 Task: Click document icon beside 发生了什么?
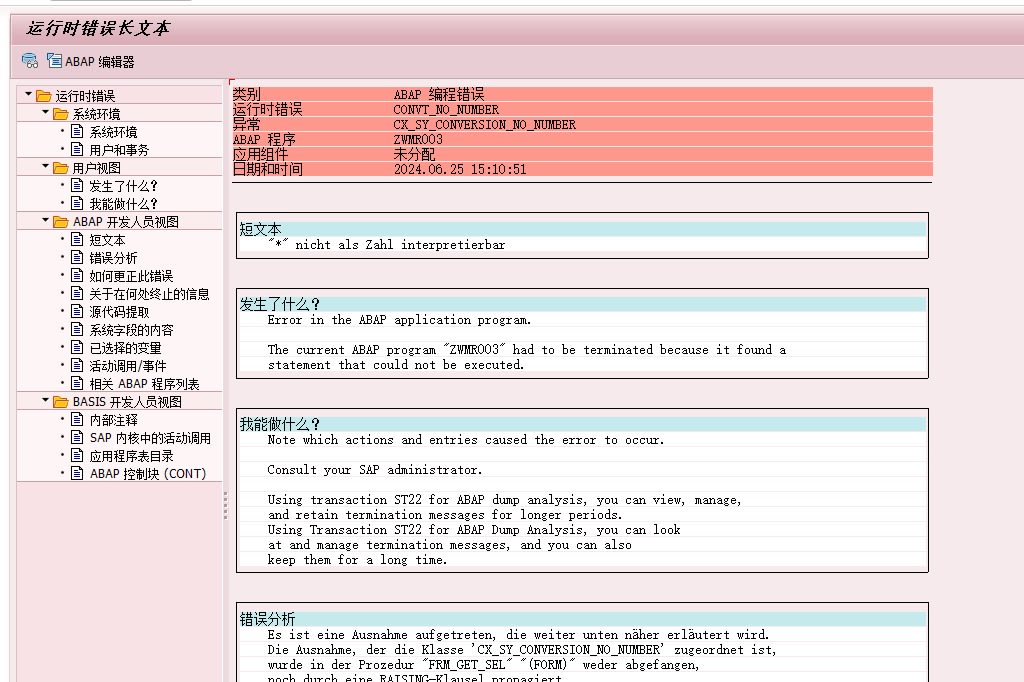[x=77, y=186]
